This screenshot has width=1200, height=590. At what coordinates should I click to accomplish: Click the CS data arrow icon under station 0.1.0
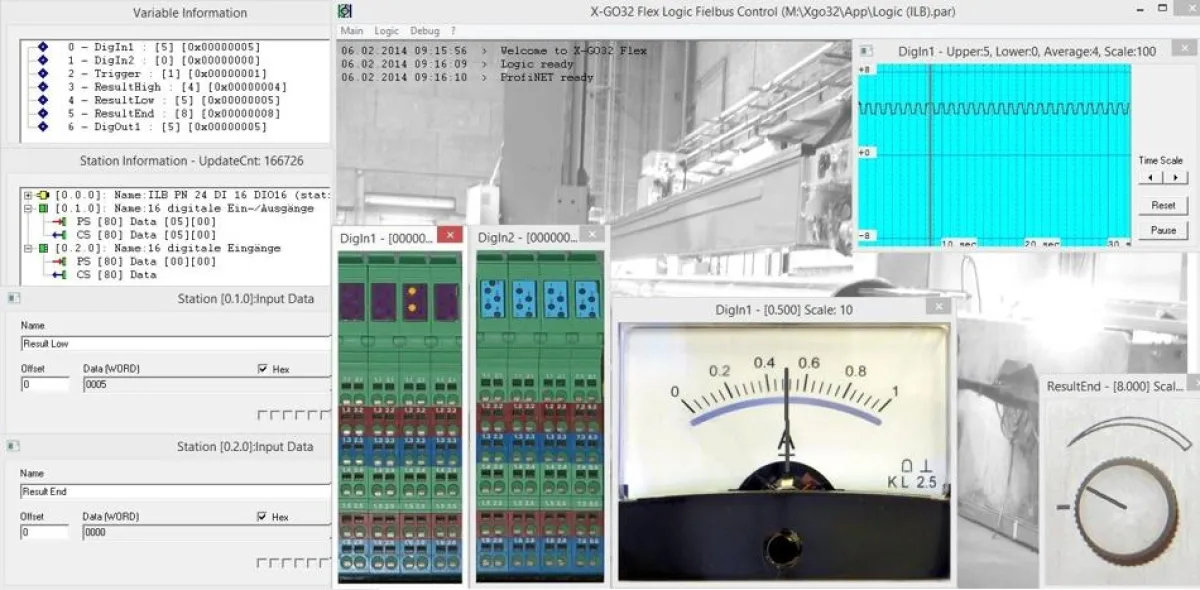59,235
